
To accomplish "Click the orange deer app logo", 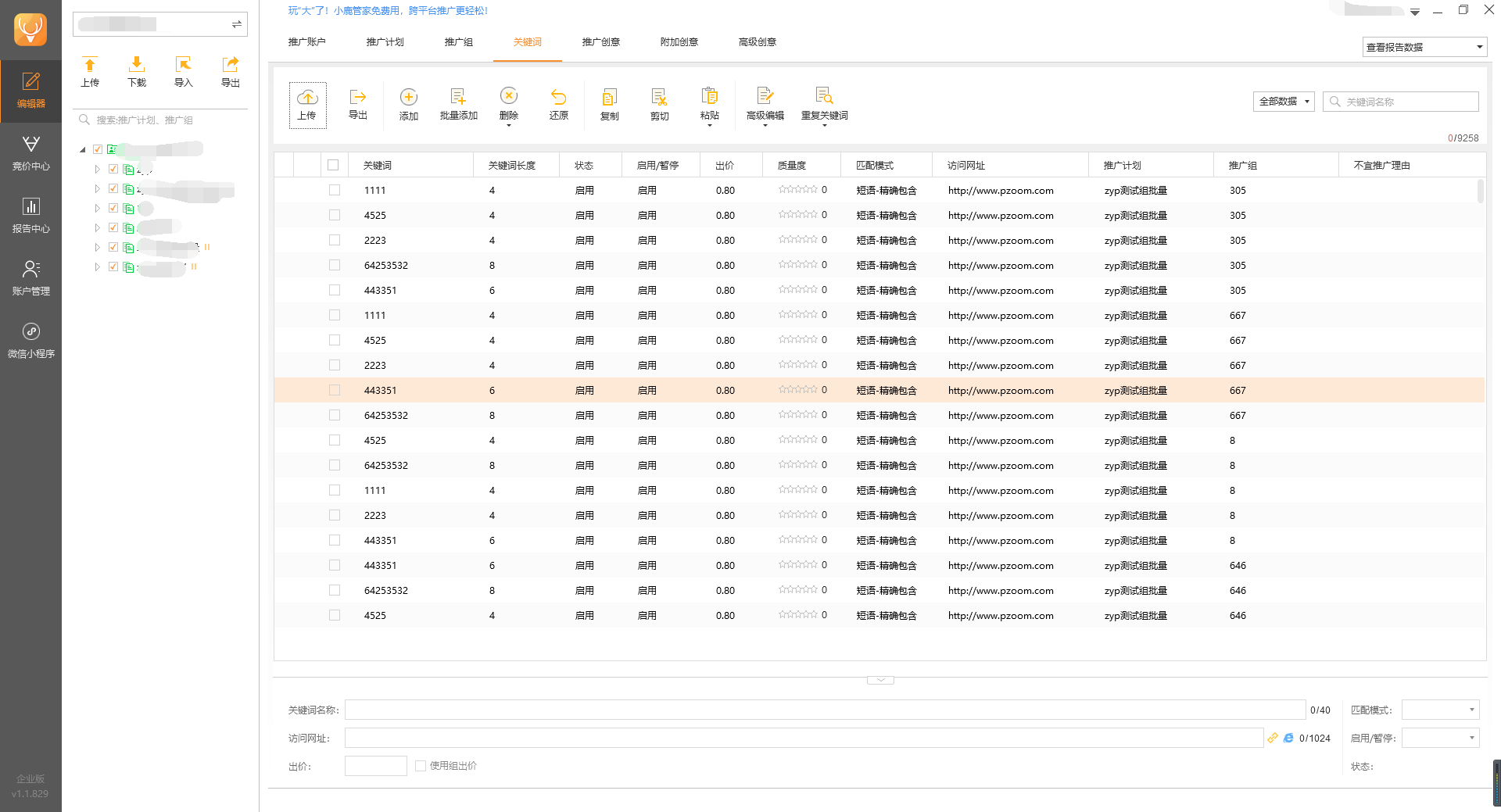I will (30, 30).
